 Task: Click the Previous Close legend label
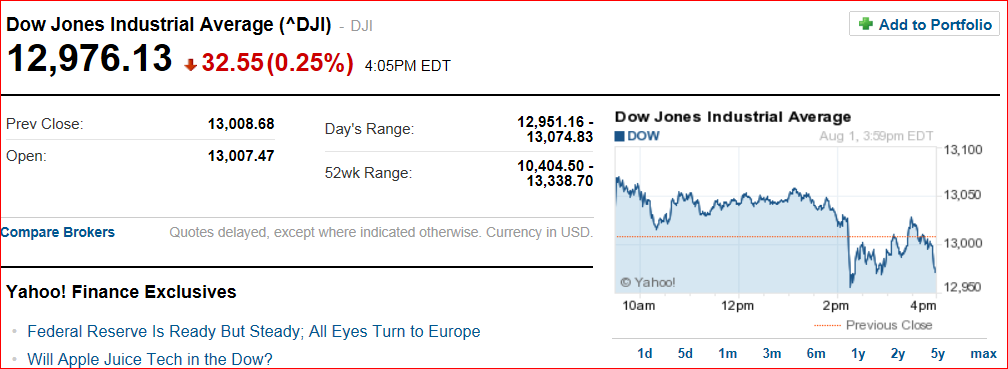point(888,325)
